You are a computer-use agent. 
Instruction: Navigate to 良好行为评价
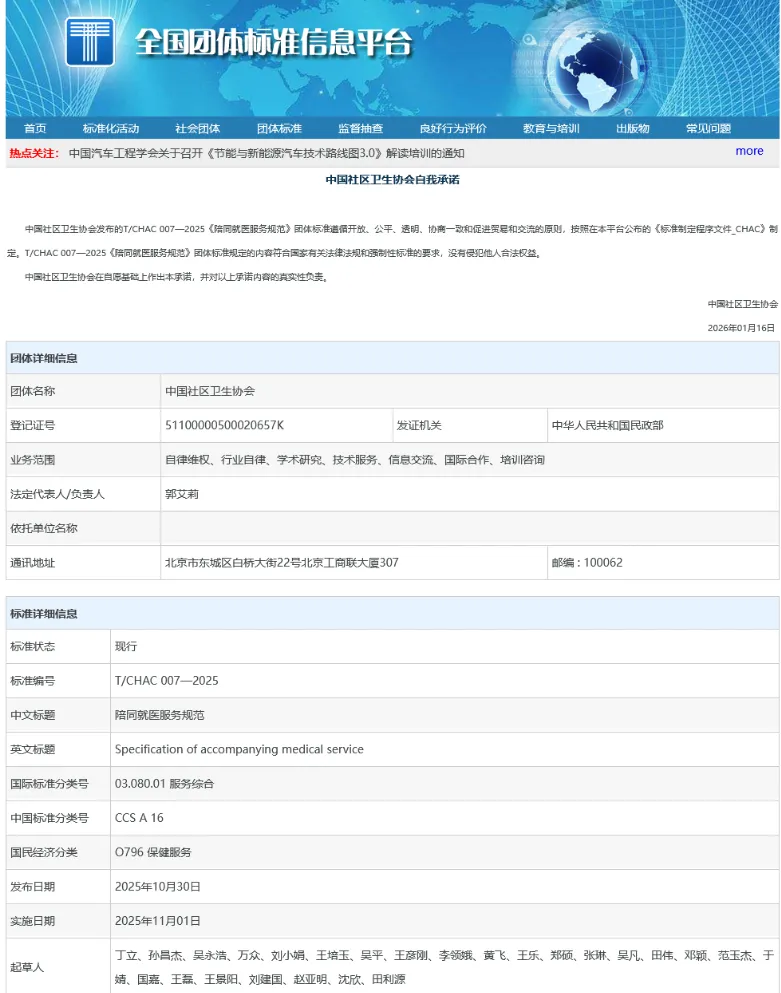click(453, 128)
